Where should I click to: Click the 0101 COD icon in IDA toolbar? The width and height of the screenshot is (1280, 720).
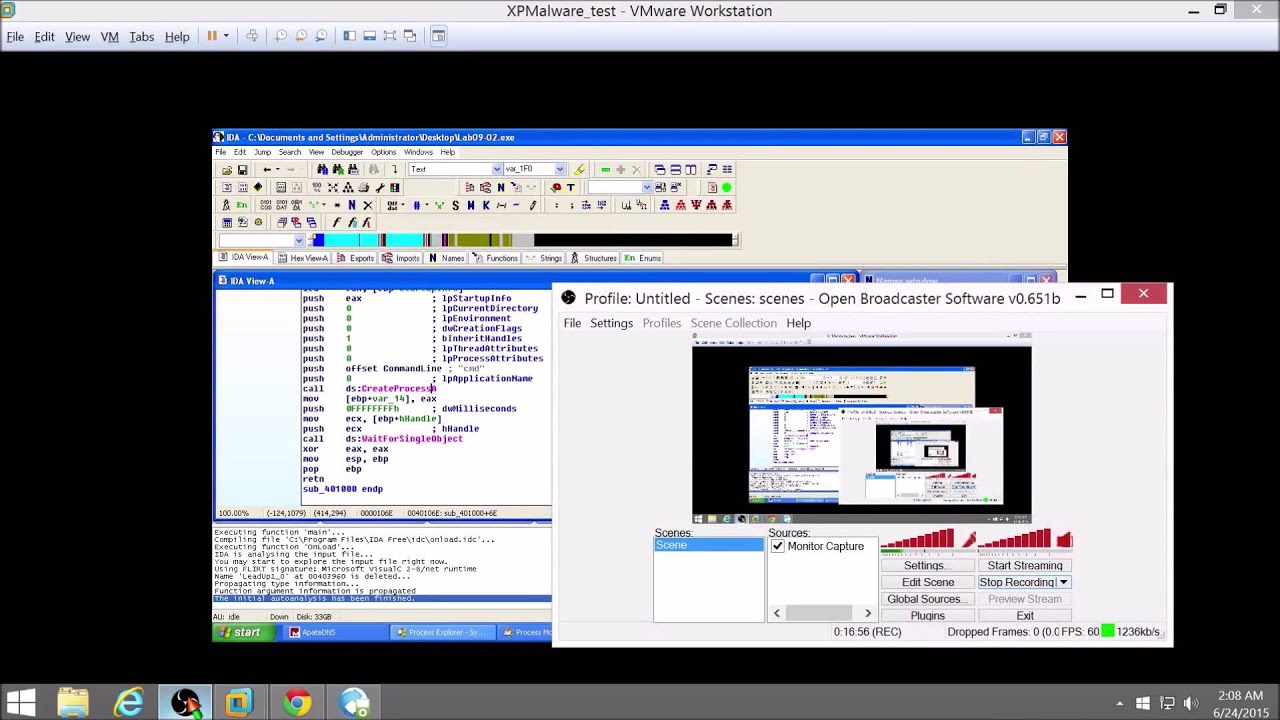266,205
